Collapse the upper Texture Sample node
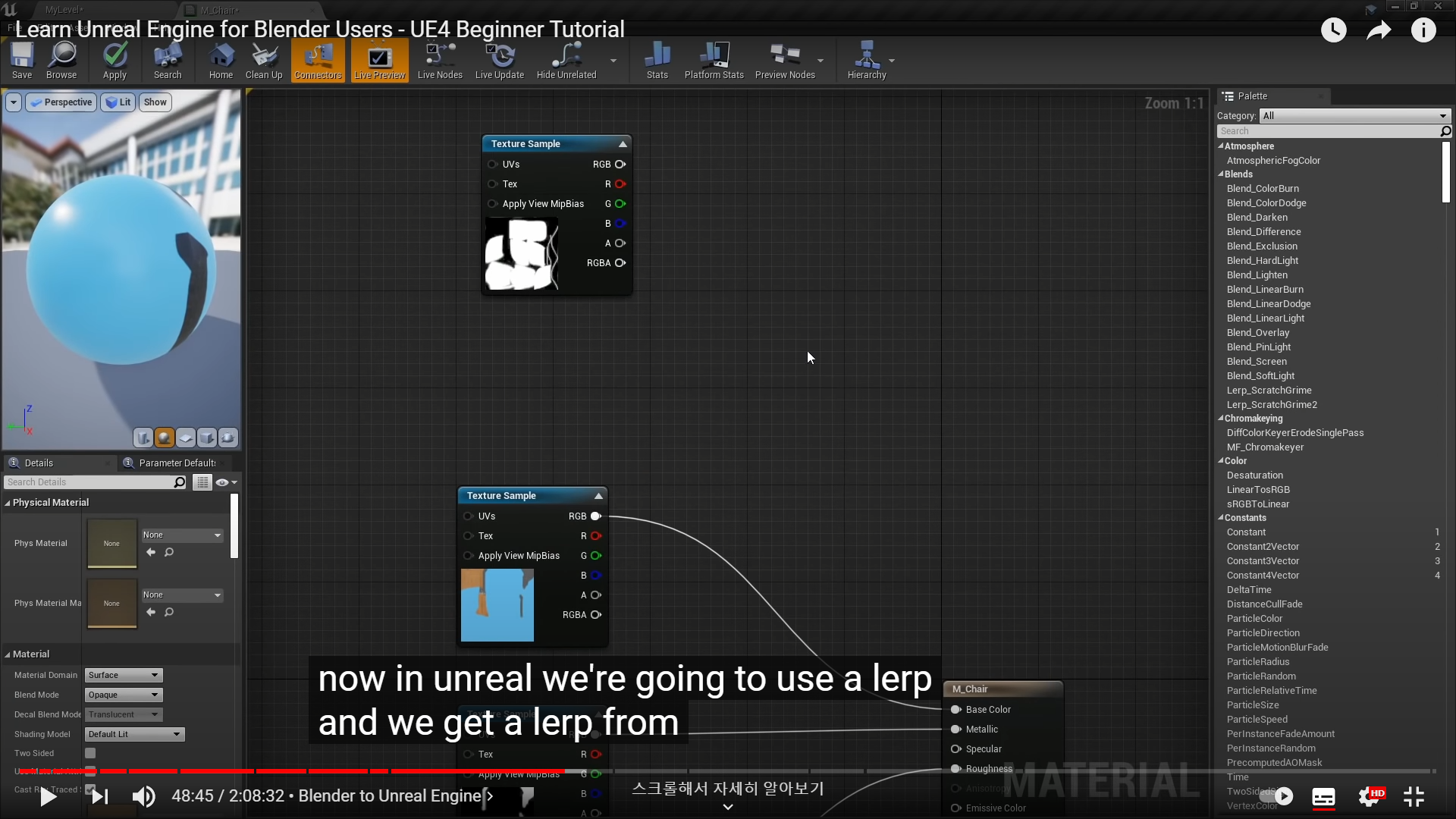Screen dimensions: 1456x819 tap(623, 144)
